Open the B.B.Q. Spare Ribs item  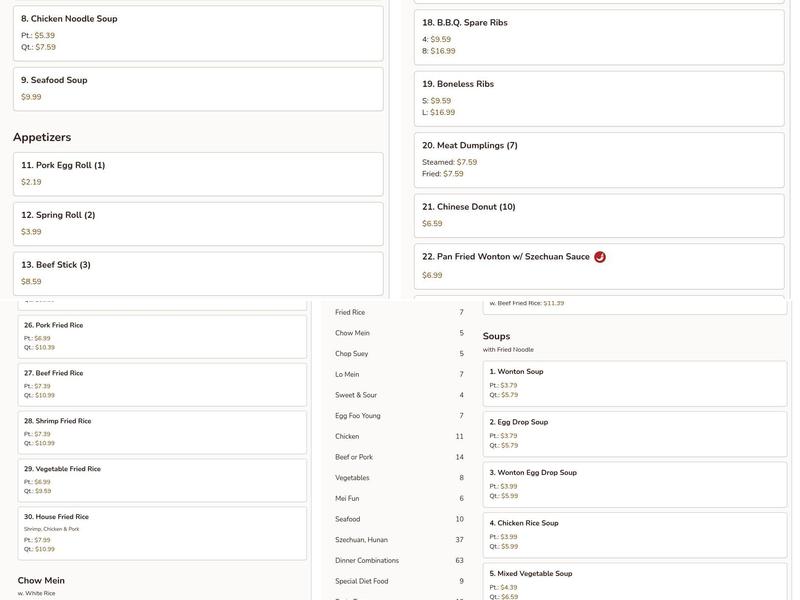tap(599, 37)
